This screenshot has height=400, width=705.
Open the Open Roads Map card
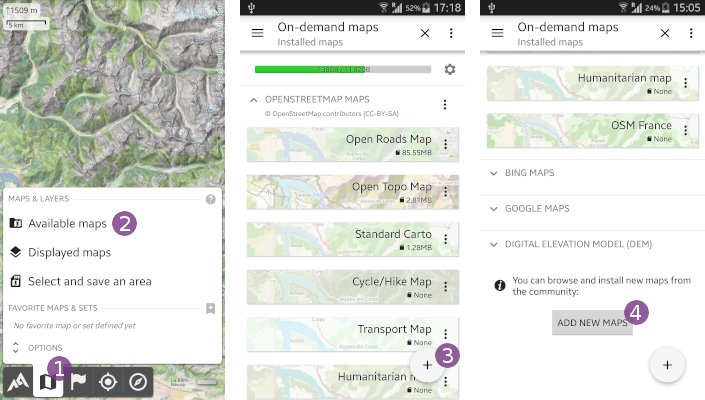[353, 145]
